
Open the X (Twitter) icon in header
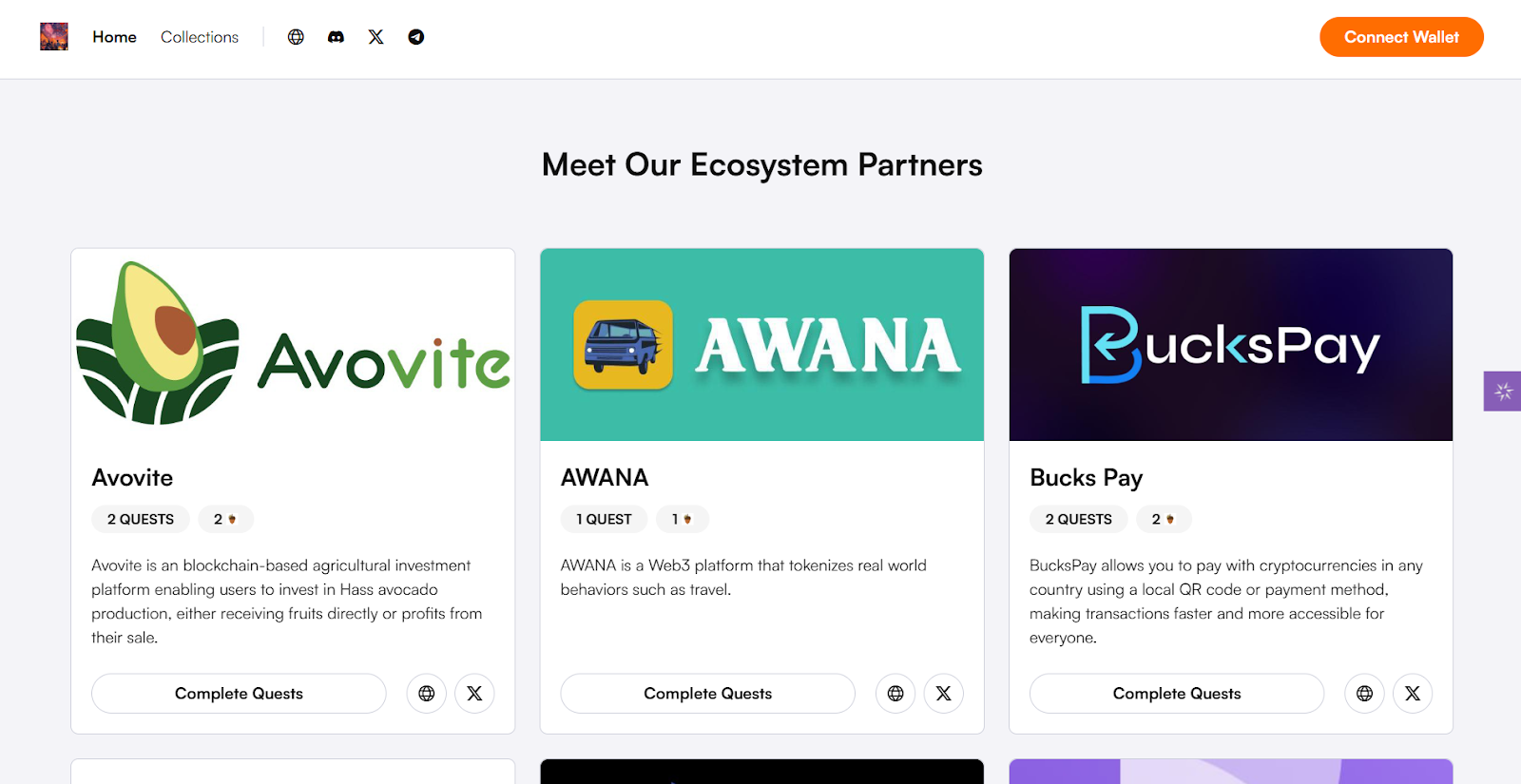(x=376, y=37)
